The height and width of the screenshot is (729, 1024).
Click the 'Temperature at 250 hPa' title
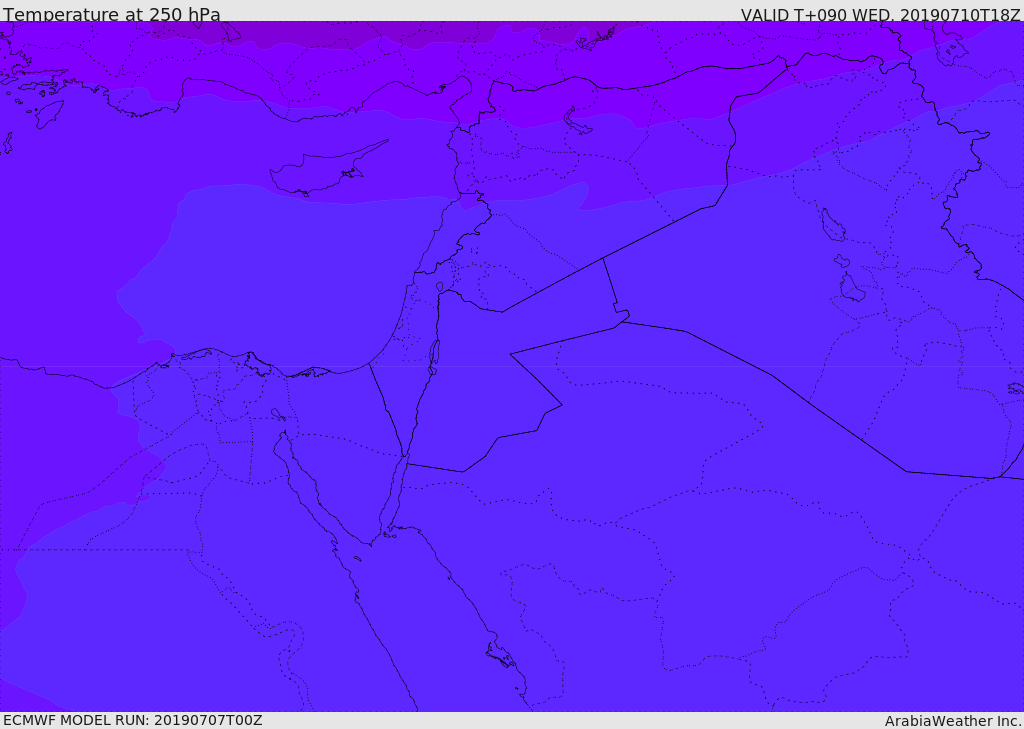point(112,14)
